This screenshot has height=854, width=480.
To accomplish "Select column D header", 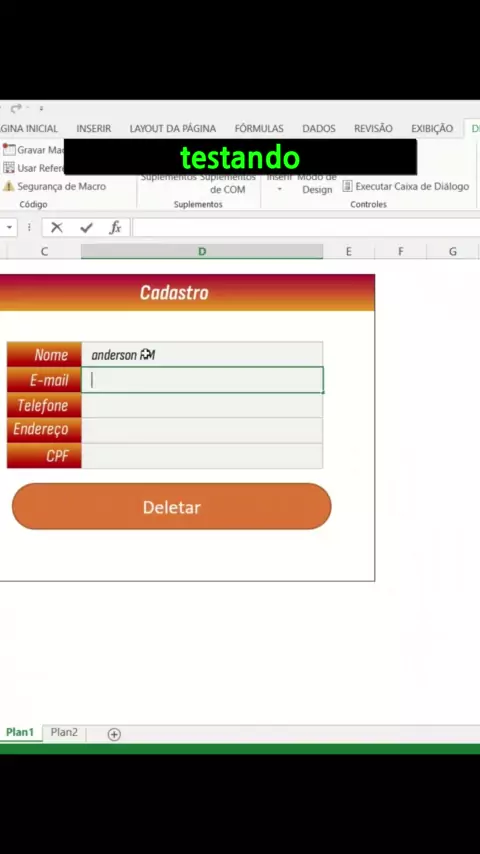I will coord(202,251).
